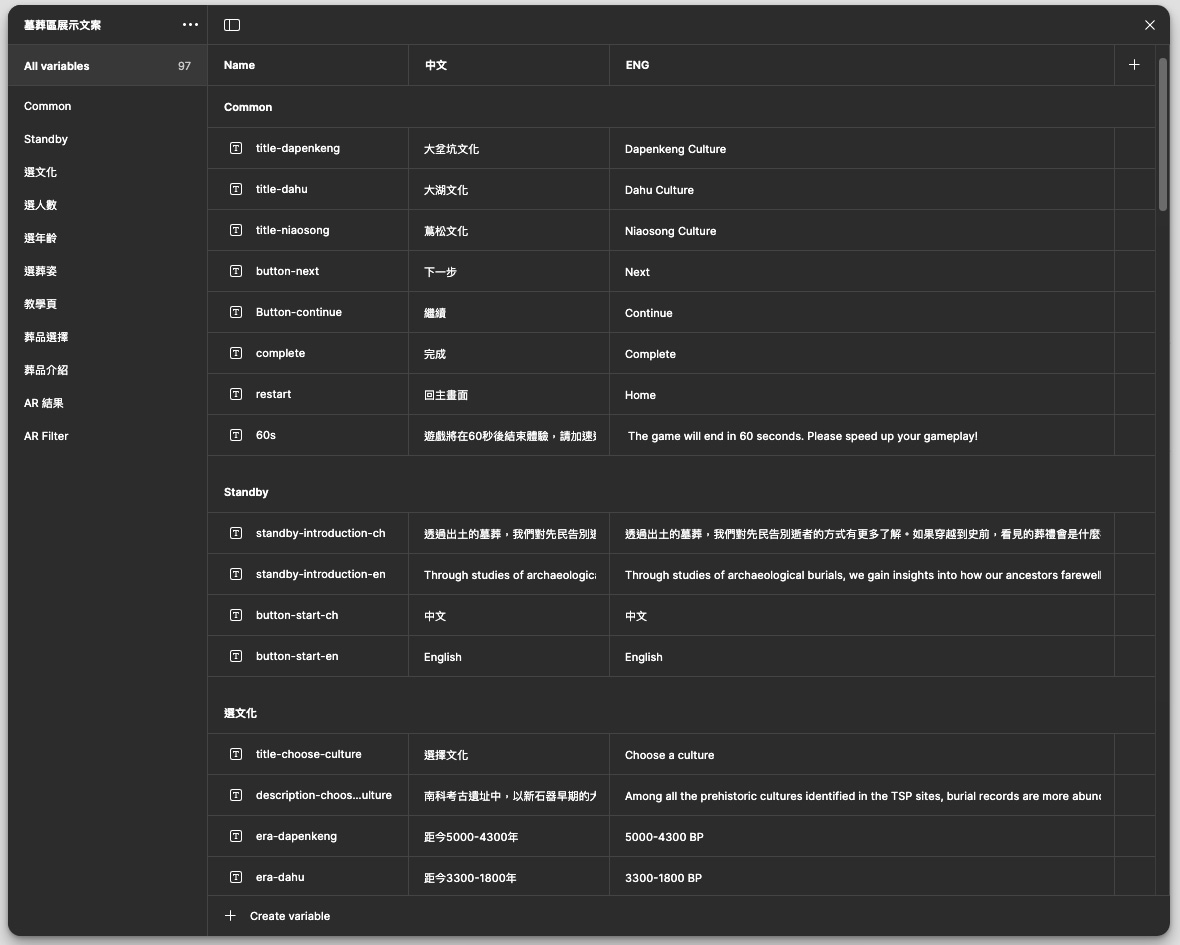The width and height of the screenshot is (1180, 945).
Task: Open the 教學頁 group in sidebar
Action: tap(41, 304)
